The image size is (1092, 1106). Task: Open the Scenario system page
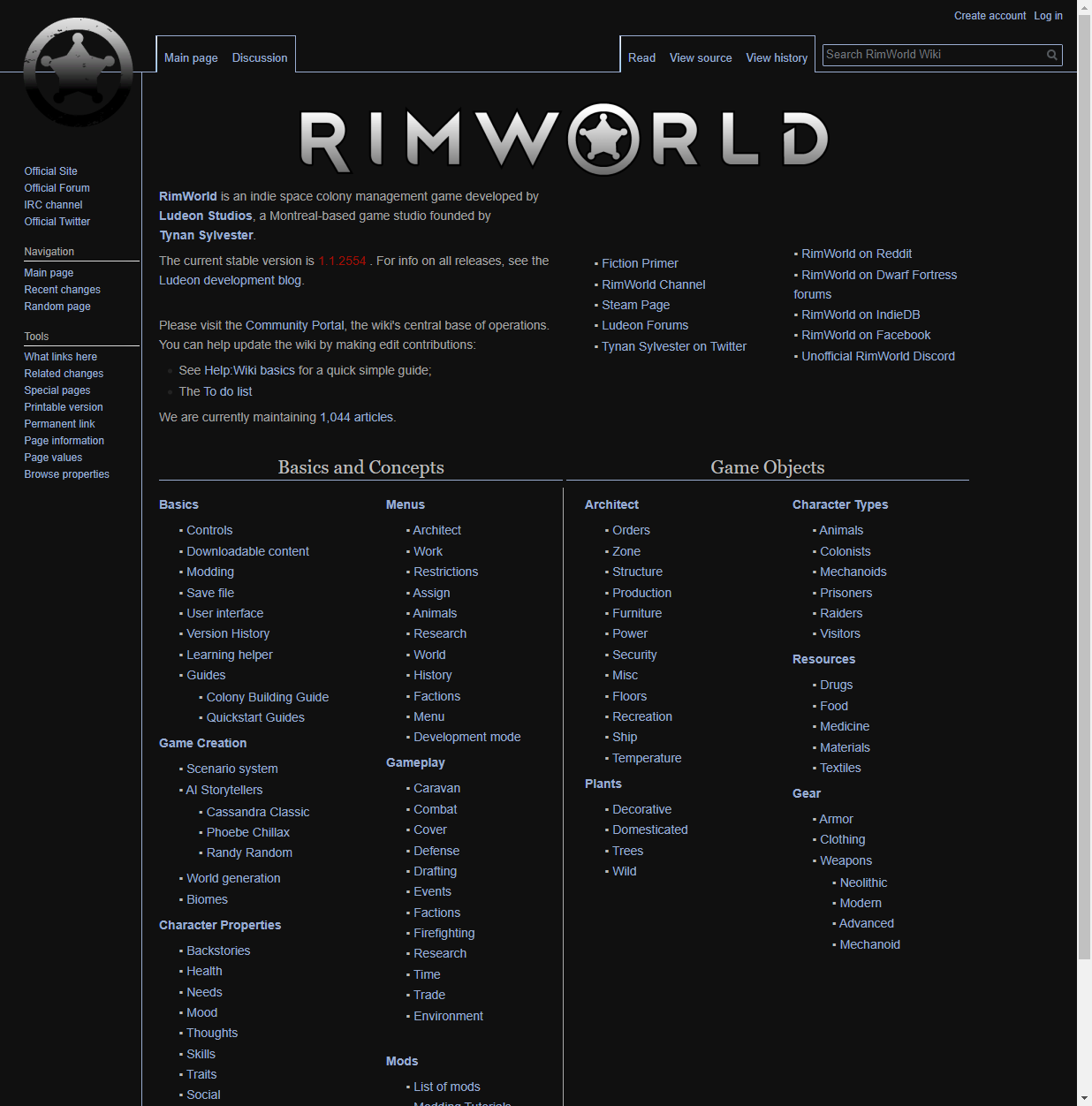point(232,769)
